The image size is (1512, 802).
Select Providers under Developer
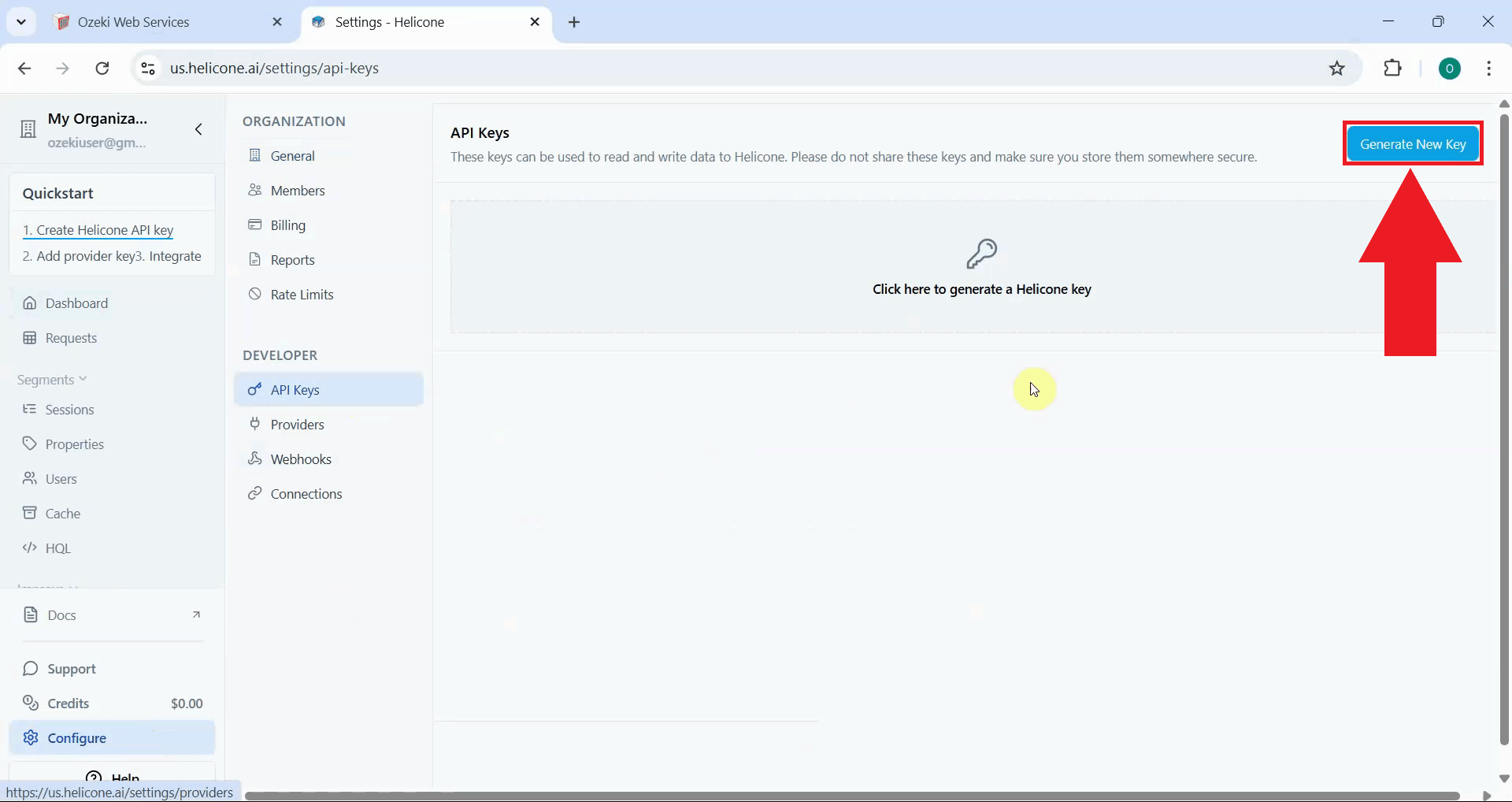tap(297, 424)
